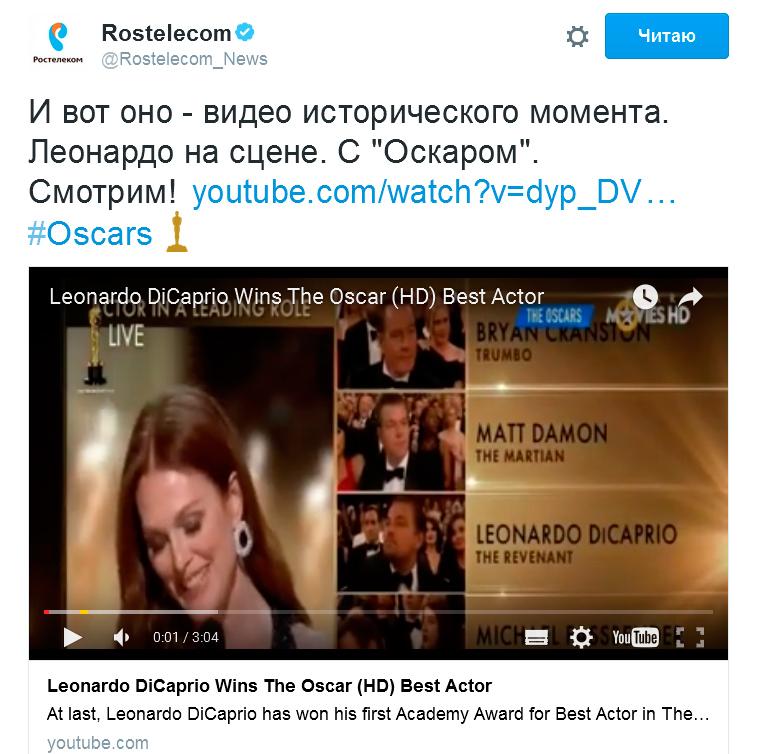Open card title Leonardo DiCaprio Wins The Oscar
Image resolution: width=757 pixels, height=754 pixels.
(x=269, y=685)
